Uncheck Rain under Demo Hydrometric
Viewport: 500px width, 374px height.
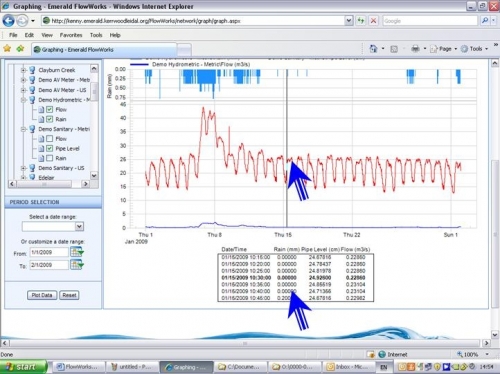pyautogui.click(x=49, y=119)
